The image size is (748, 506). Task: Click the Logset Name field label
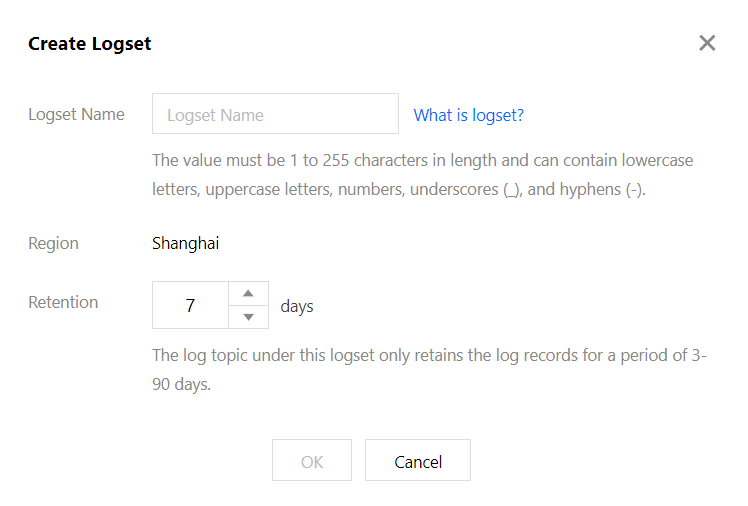coord(76,114)
